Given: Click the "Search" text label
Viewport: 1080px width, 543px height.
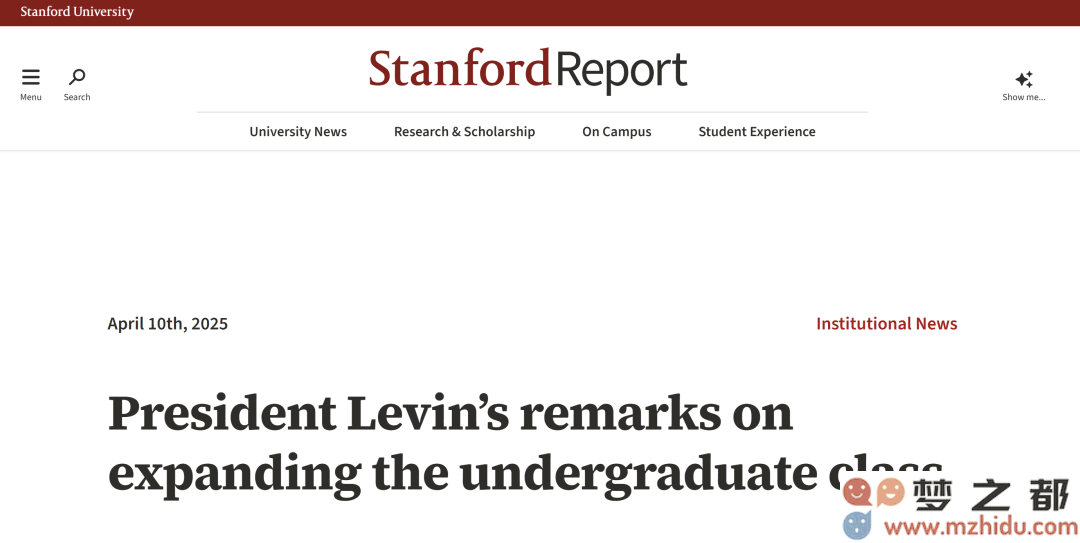Looking at the screenshot, I should pyautogui.click(x=77, y=97).
